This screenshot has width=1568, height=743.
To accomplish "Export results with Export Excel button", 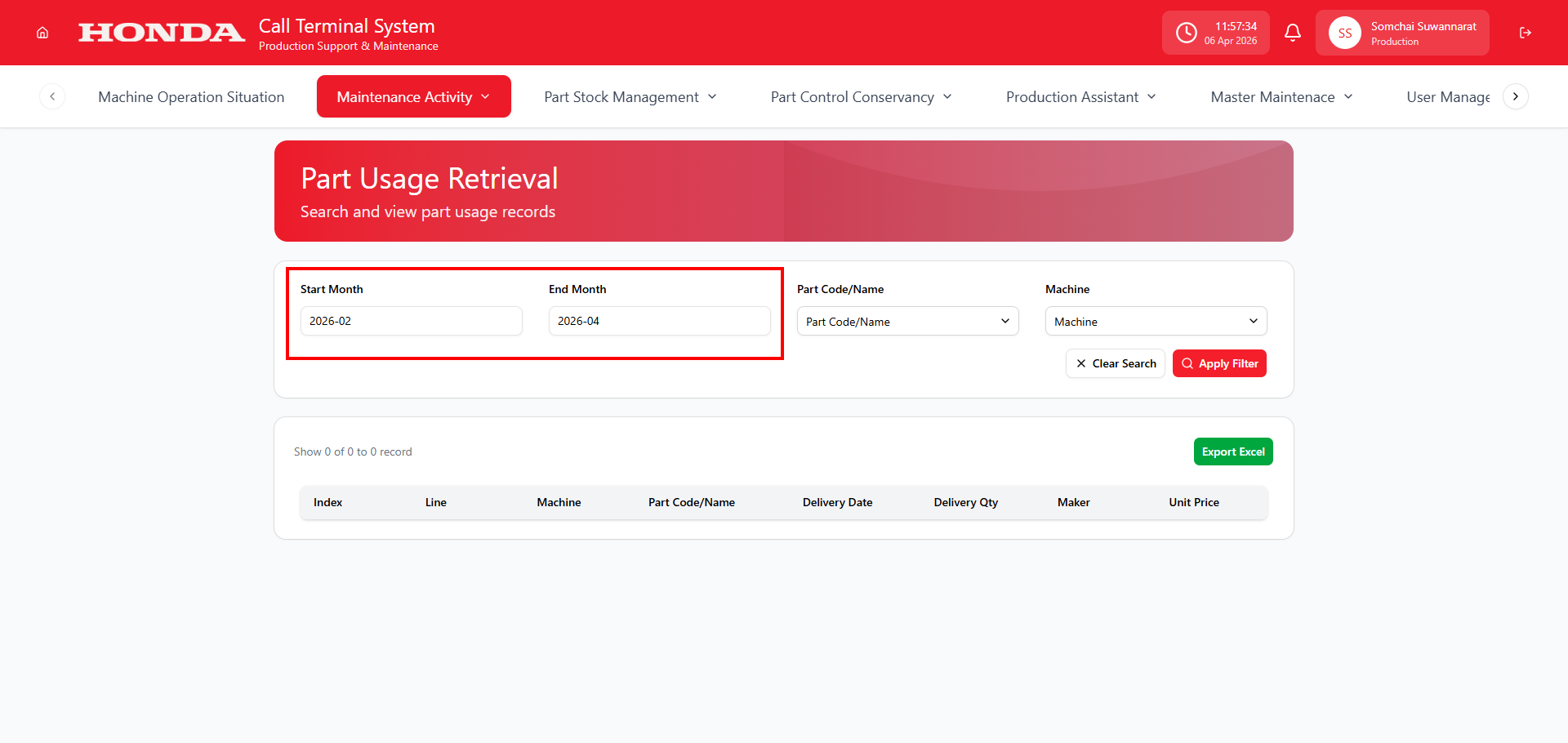I will click(1232, 452).
